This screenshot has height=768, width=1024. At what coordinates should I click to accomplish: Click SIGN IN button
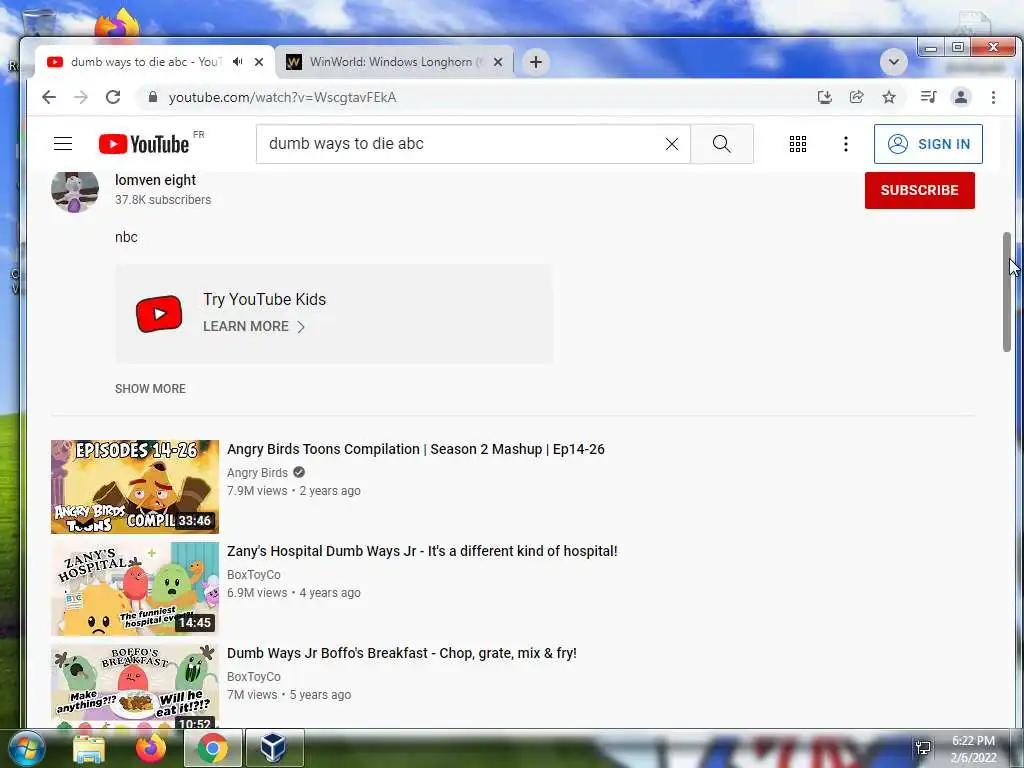(x=928, y=144)
